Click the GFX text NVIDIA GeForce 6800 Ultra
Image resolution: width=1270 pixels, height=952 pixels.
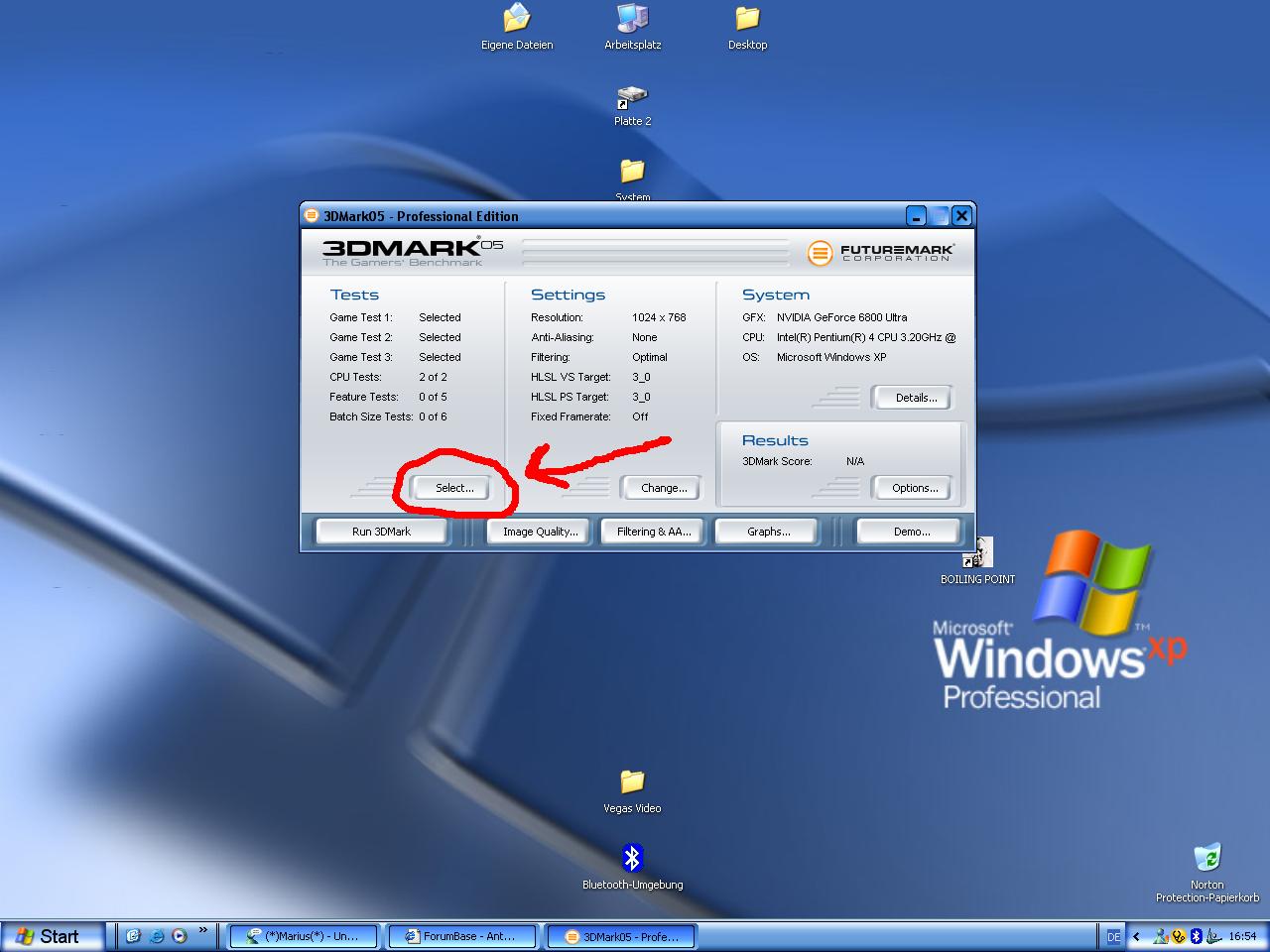(x=841, y=317)
